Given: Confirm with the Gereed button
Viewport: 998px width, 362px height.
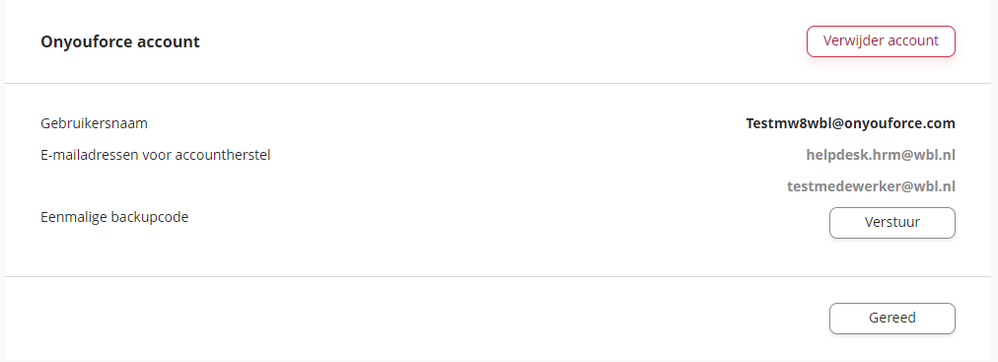Looking at the screenshot, I should pos(892,318).
